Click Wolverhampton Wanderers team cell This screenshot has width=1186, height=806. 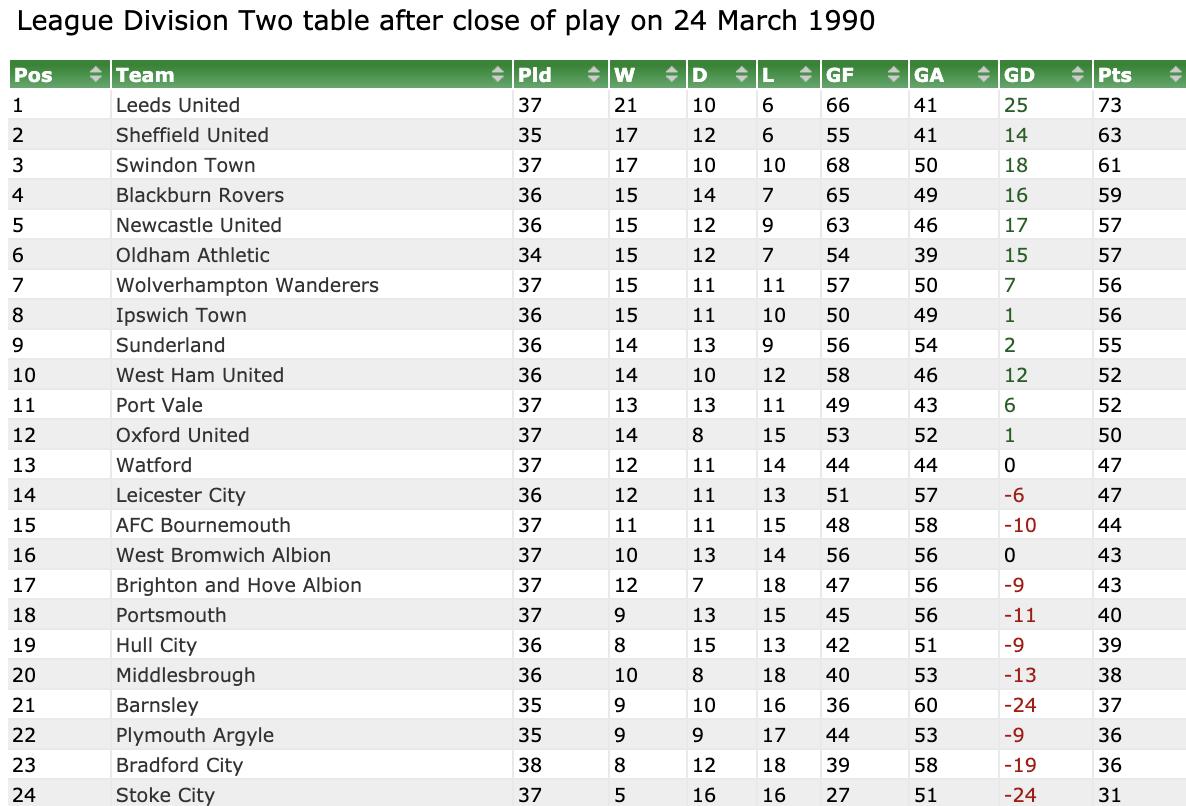pyautogui.click(x=312, y=285)
